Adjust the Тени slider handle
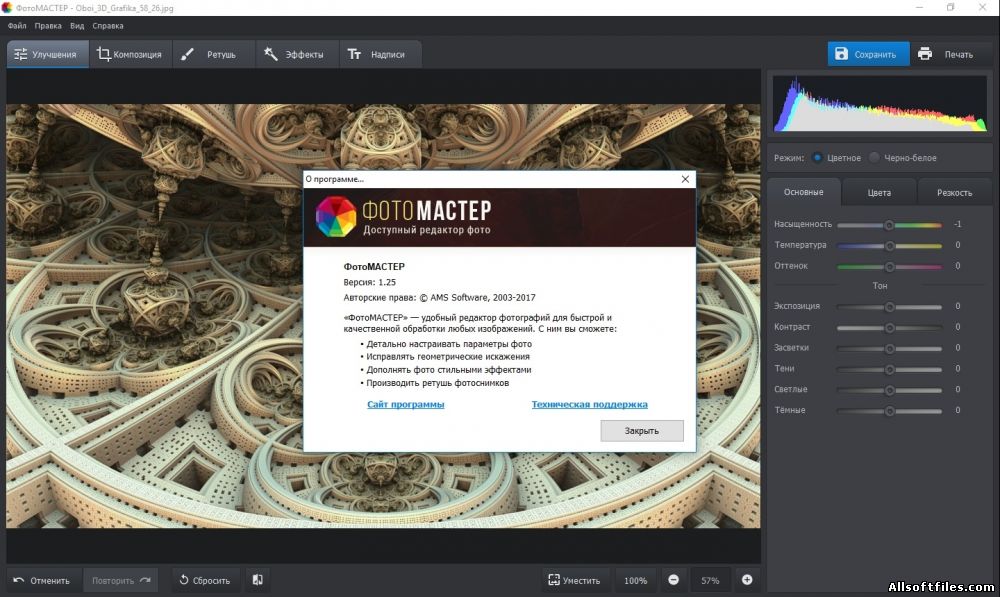The width and height of the screenshot is (1000, 597). click(x=890, y=369)
